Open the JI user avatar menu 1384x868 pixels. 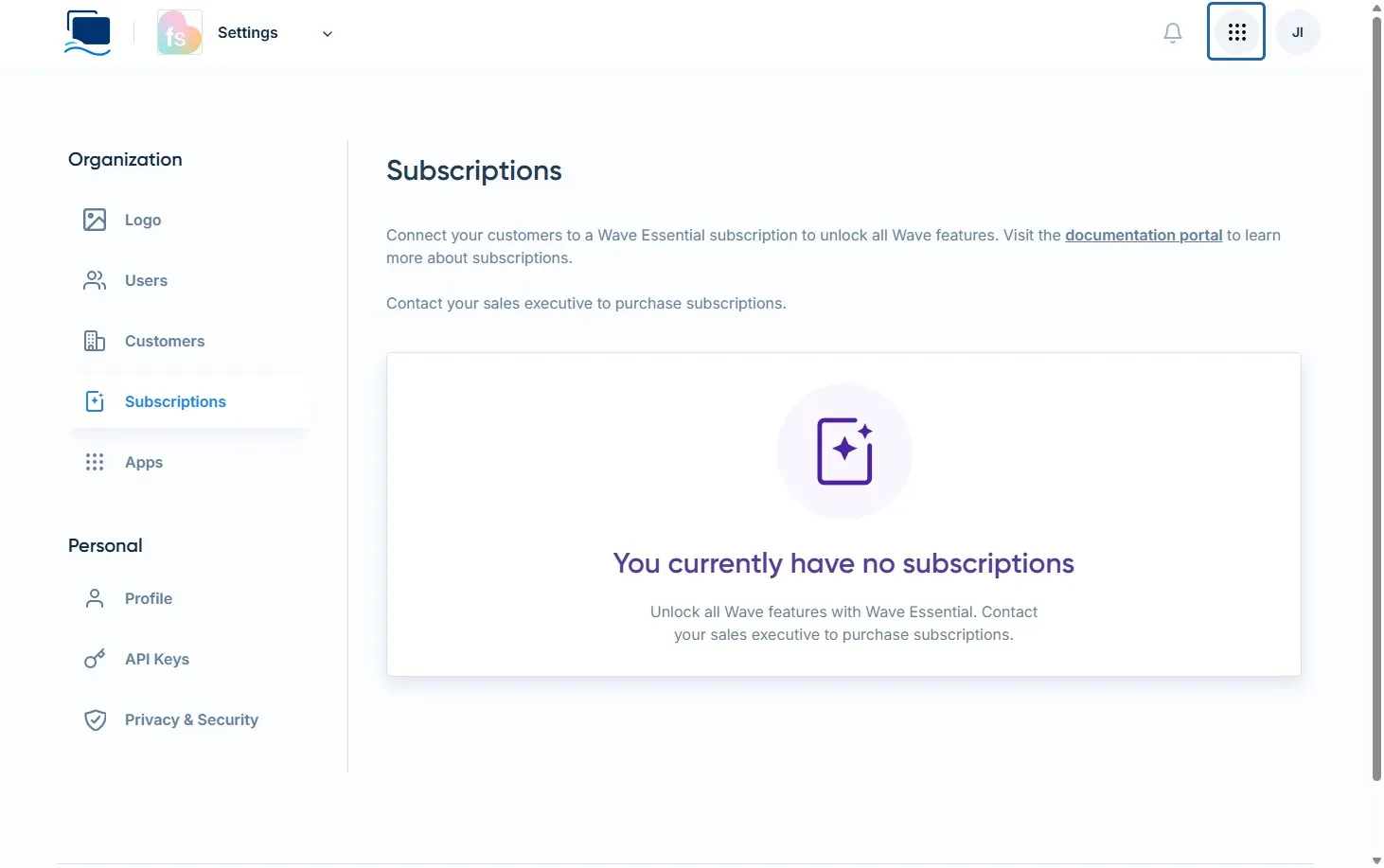[1298, 32]
